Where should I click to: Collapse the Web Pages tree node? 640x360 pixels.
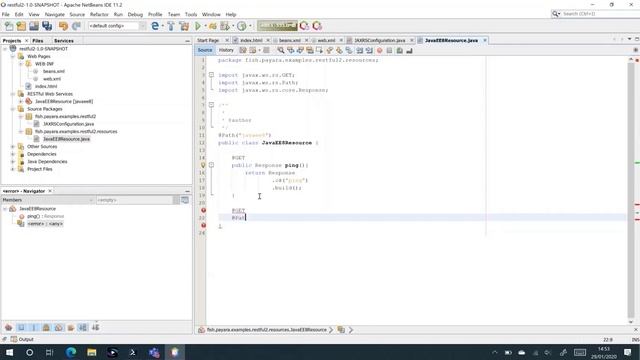tap(13, 56)
